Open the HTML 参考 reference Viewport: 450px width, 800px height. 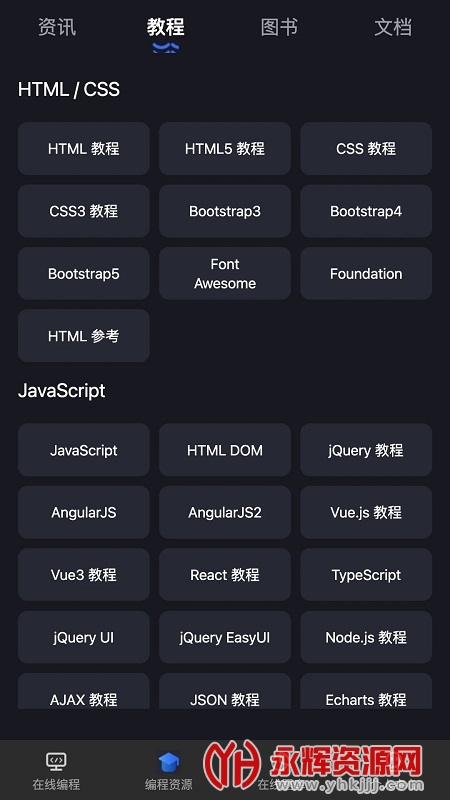[x=84, y=336]
